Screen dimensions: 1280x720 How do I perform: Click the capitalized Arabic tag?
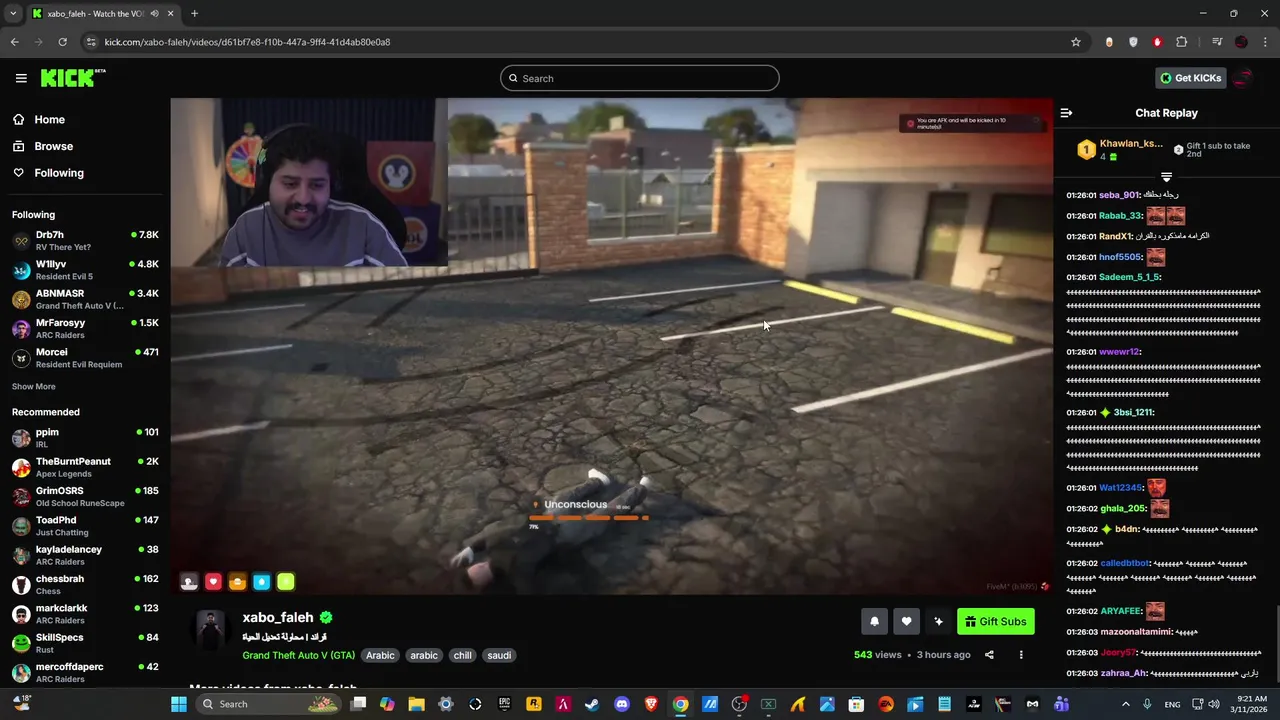380,655
